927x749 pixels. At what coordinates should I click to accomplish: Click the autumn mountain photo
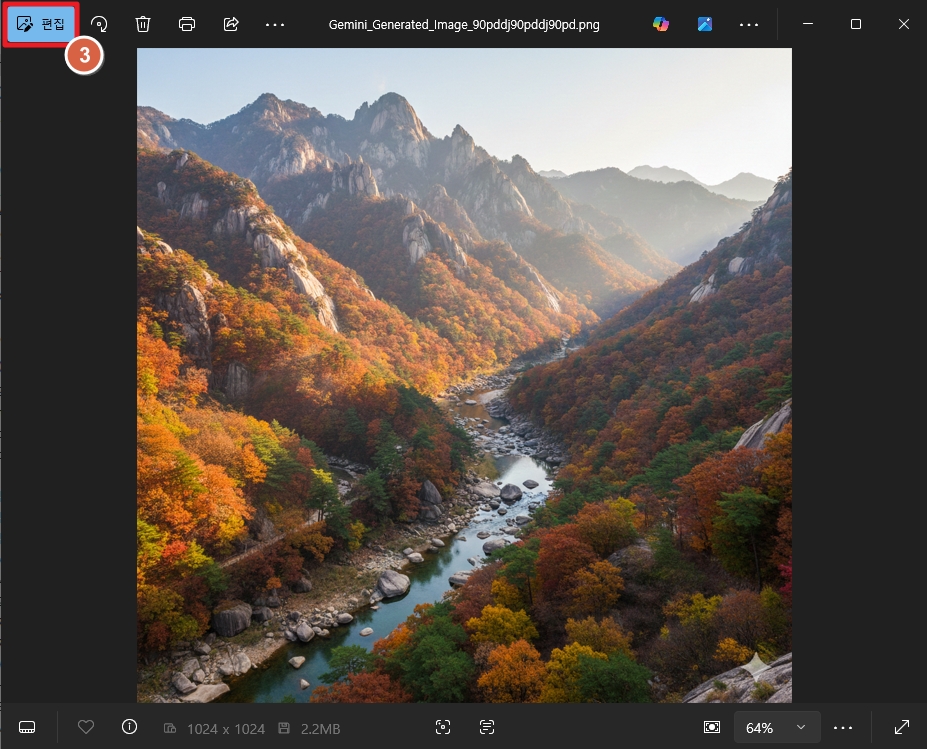tap(464, 375)
